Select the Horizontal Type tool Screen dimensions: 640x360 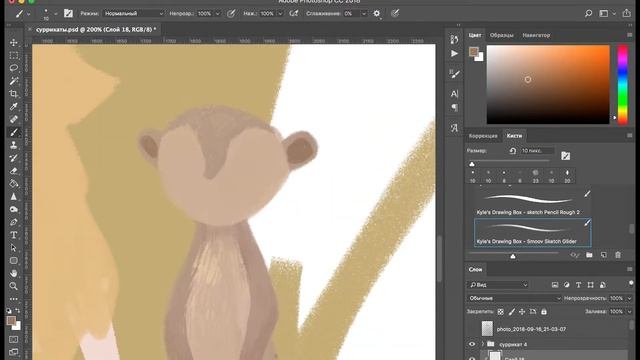[13, 235]
